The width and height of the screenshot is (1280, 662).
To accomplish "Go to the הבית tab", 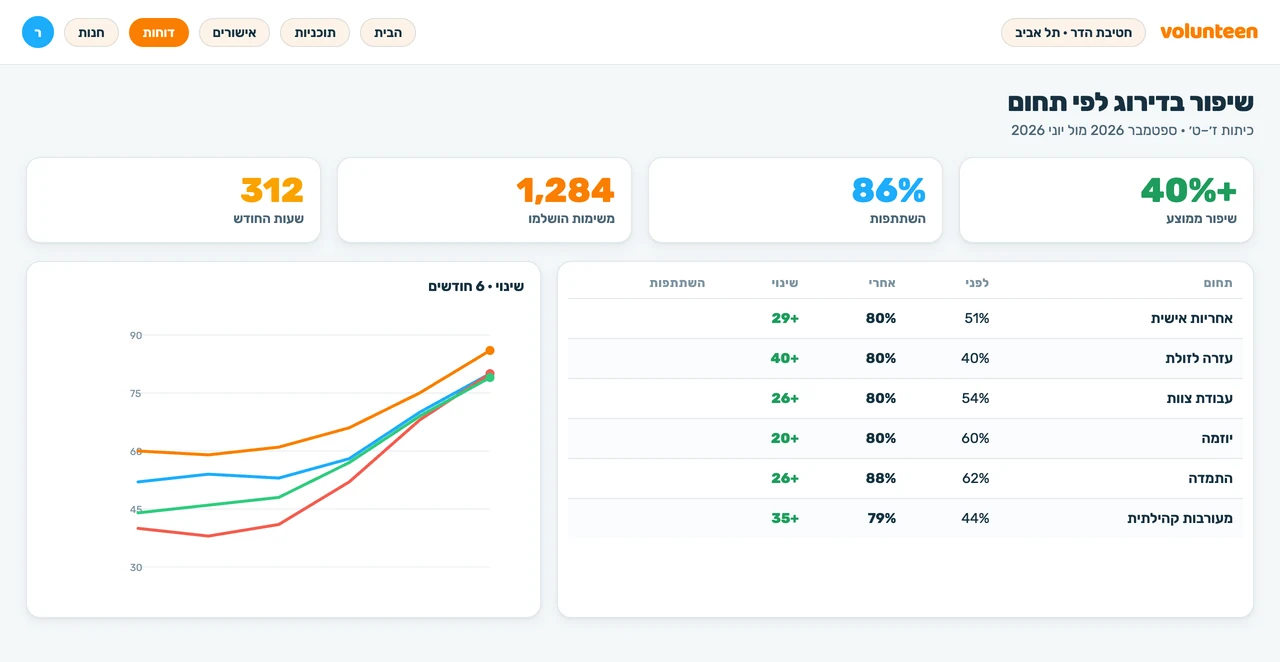I will tap(388, 32).
